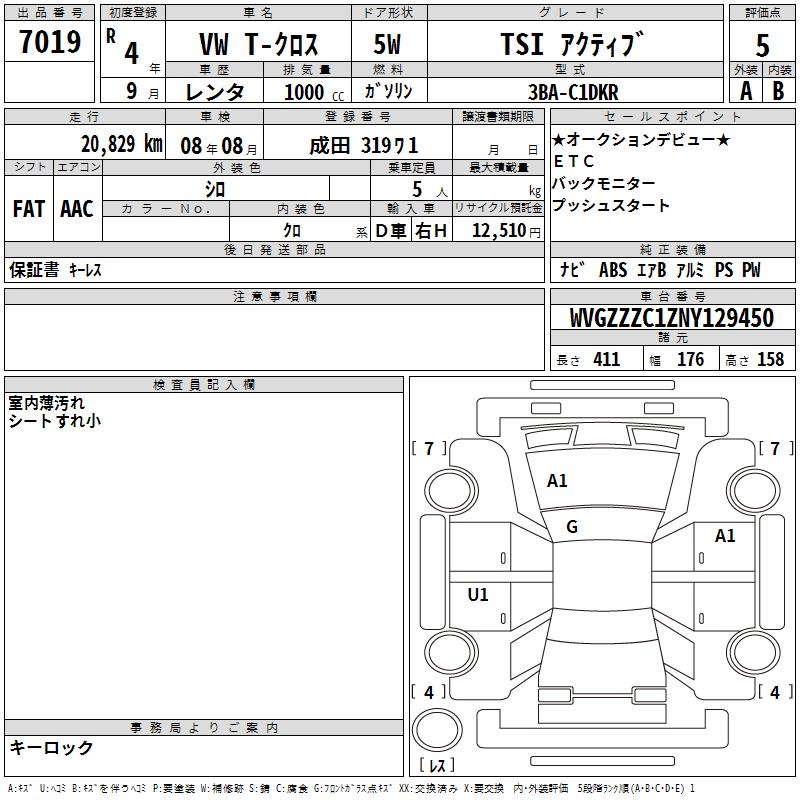
Task: Select chassis number WVGZZZC1ZNY129450
Action: (672, 318)
